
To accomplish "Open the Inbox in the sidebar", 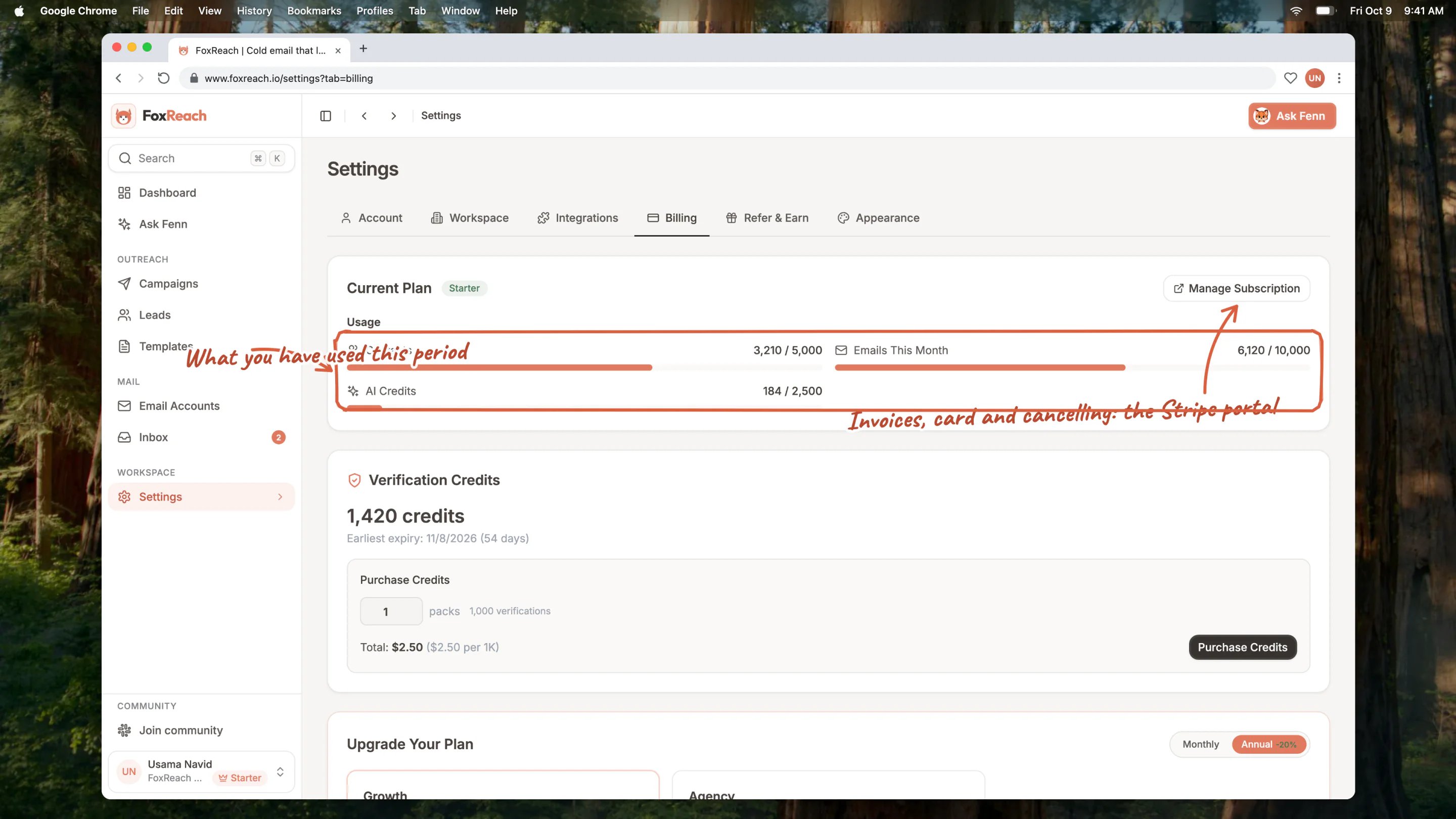I will pyautogui.click(x=201, y=437).
